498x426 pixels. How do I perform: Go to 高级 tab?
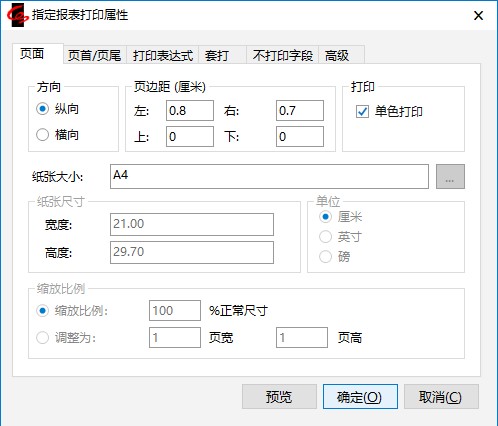[x=341, y=55]
